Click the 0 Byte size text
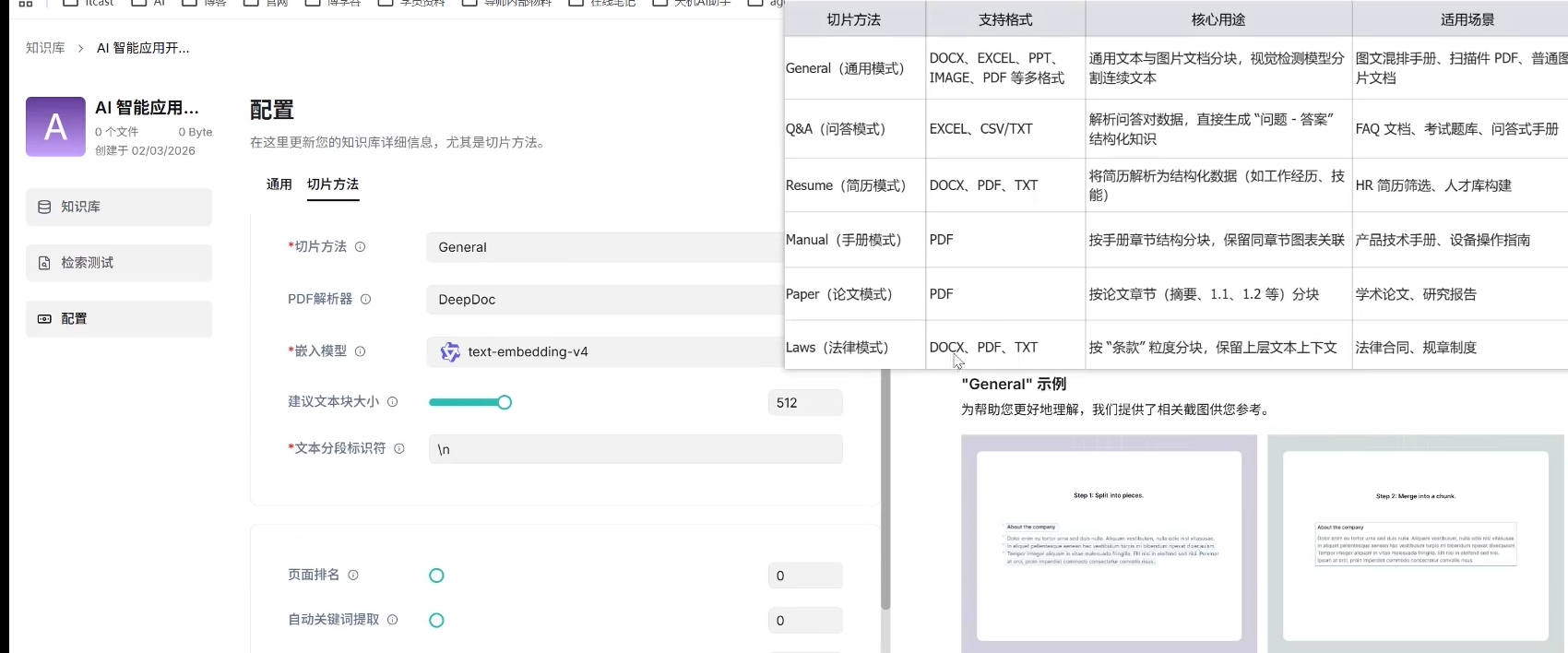 [x=196, y=132]
